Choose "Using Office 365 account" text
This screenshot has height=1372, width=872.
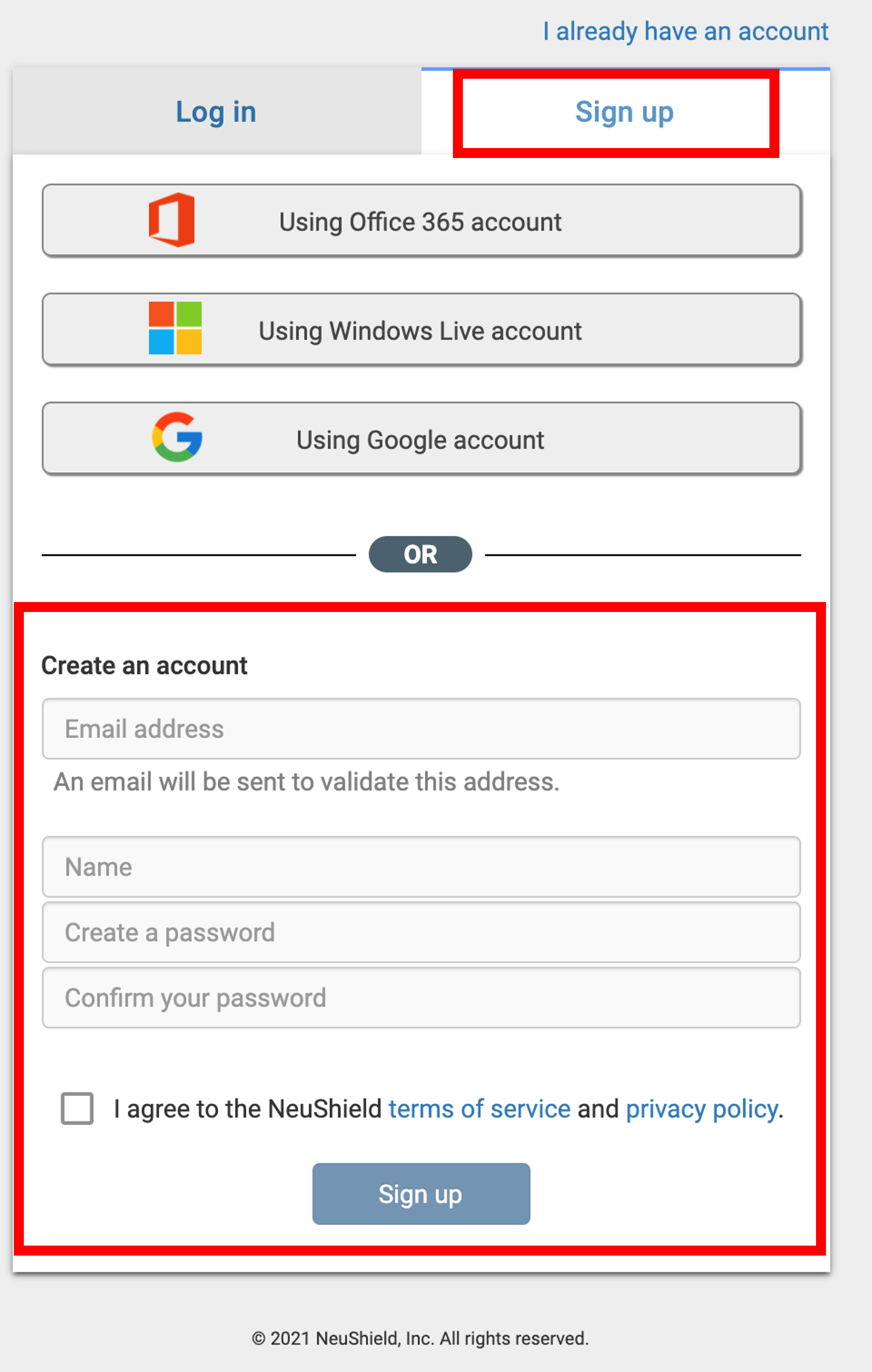click(420, 222)
